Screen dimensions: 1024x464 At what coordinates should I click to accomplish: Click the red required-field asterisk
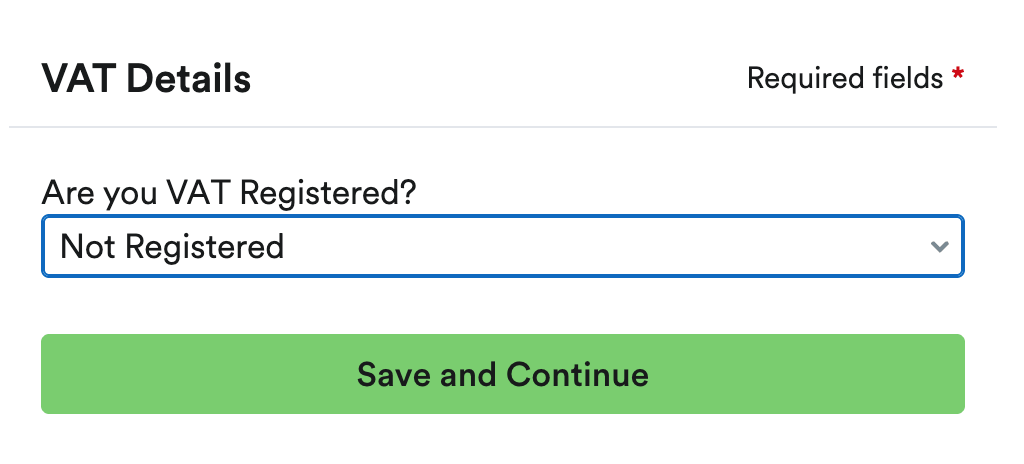(x=958, y=76)
